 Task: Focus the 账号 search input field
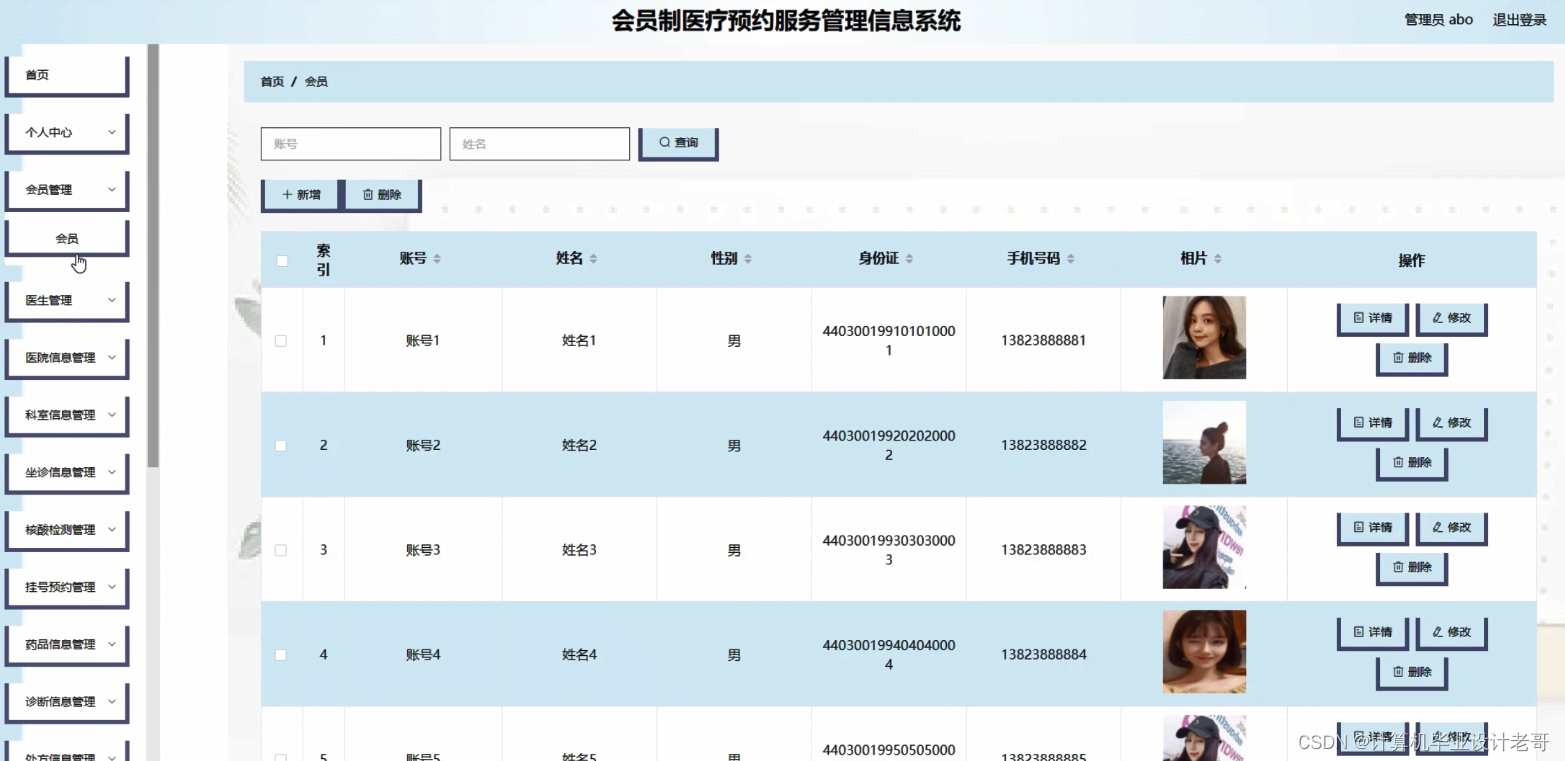pyautogui.click(x=351, y=144)
